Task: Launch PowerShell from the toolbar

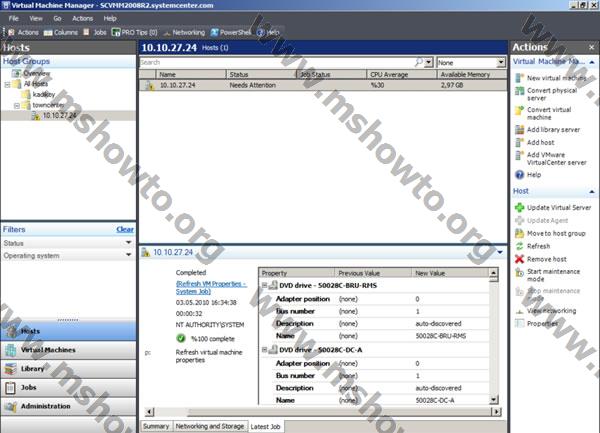Action: click(230, 33)
